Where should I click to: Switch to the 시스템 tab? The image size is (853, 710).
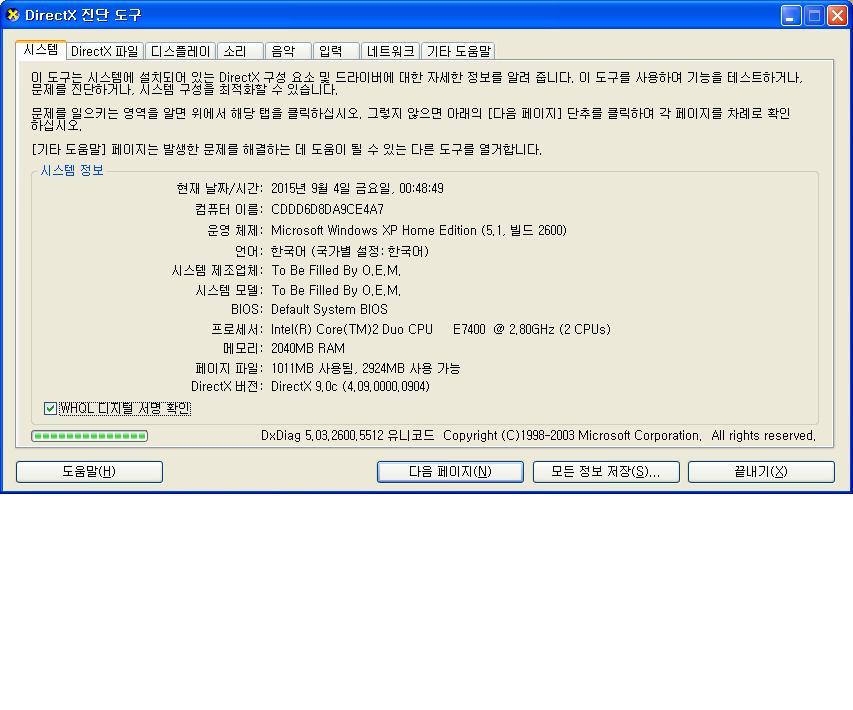pyautogui.click(x=41, y=50)
